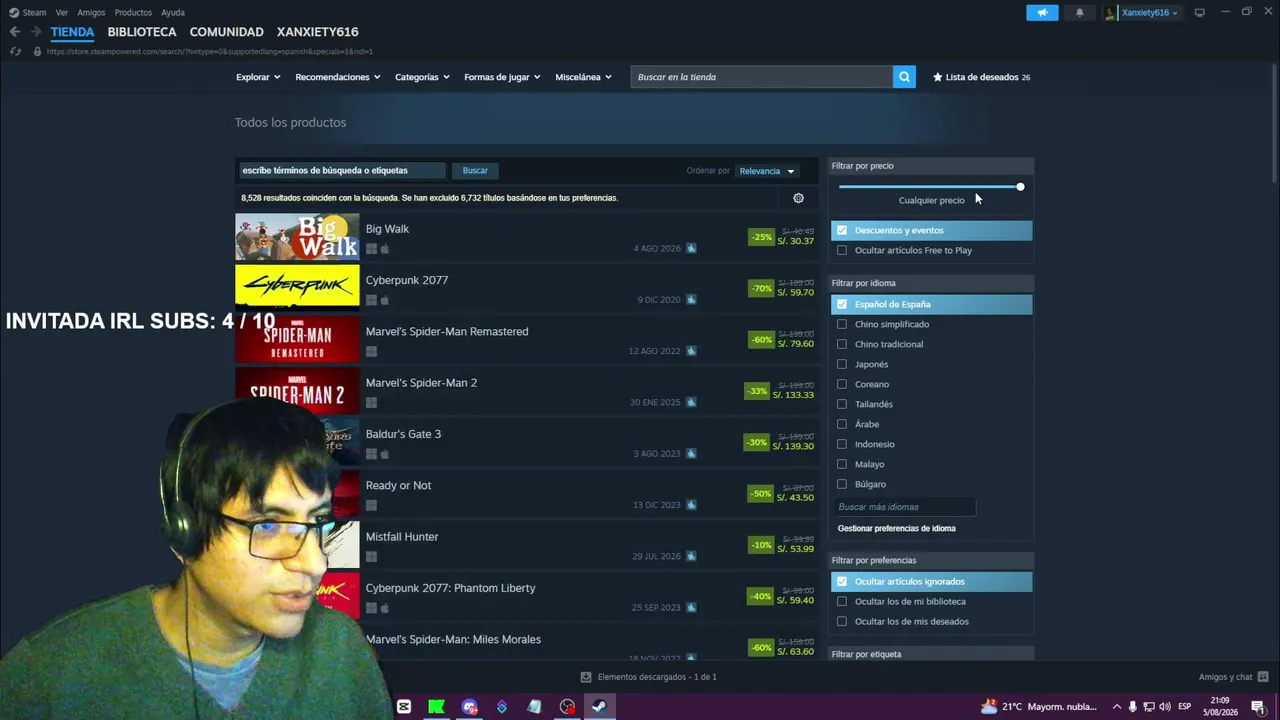Click Gestionar preferencias de idioma link
This screenshot has height=720, width=1280.
[x=897, y=528]
